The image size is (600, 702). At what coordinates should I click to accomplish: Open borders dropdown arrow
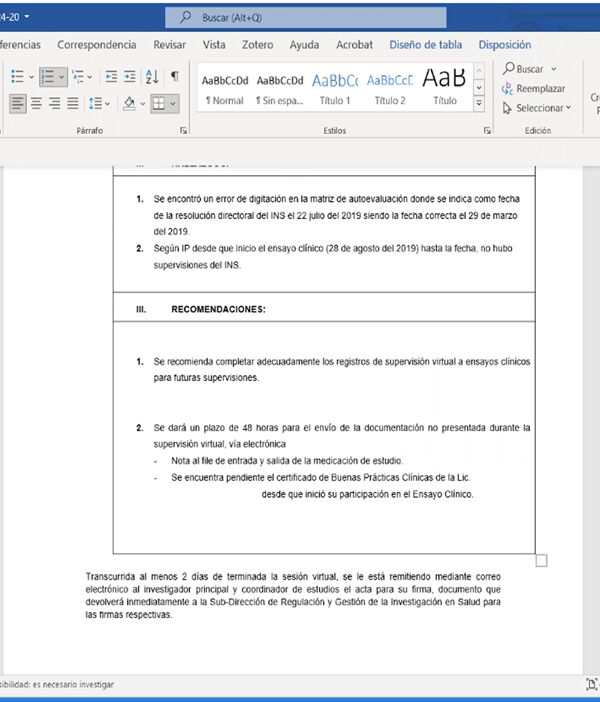(x=173, y=104)
